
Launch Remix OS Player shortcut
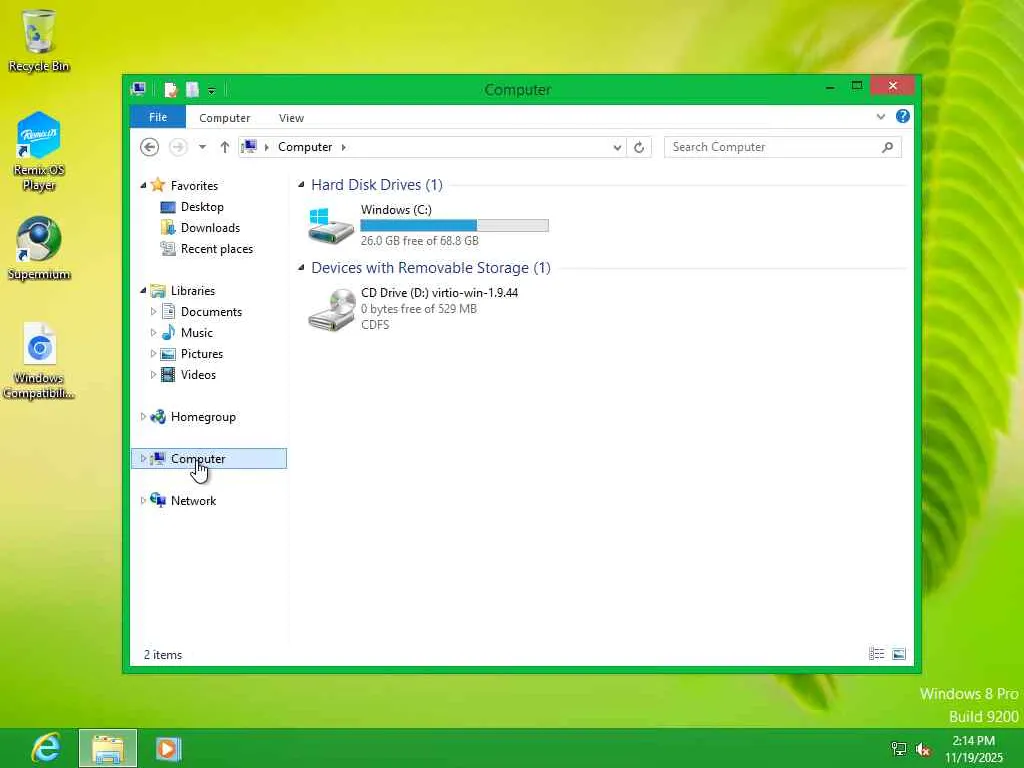click(39, 152)
